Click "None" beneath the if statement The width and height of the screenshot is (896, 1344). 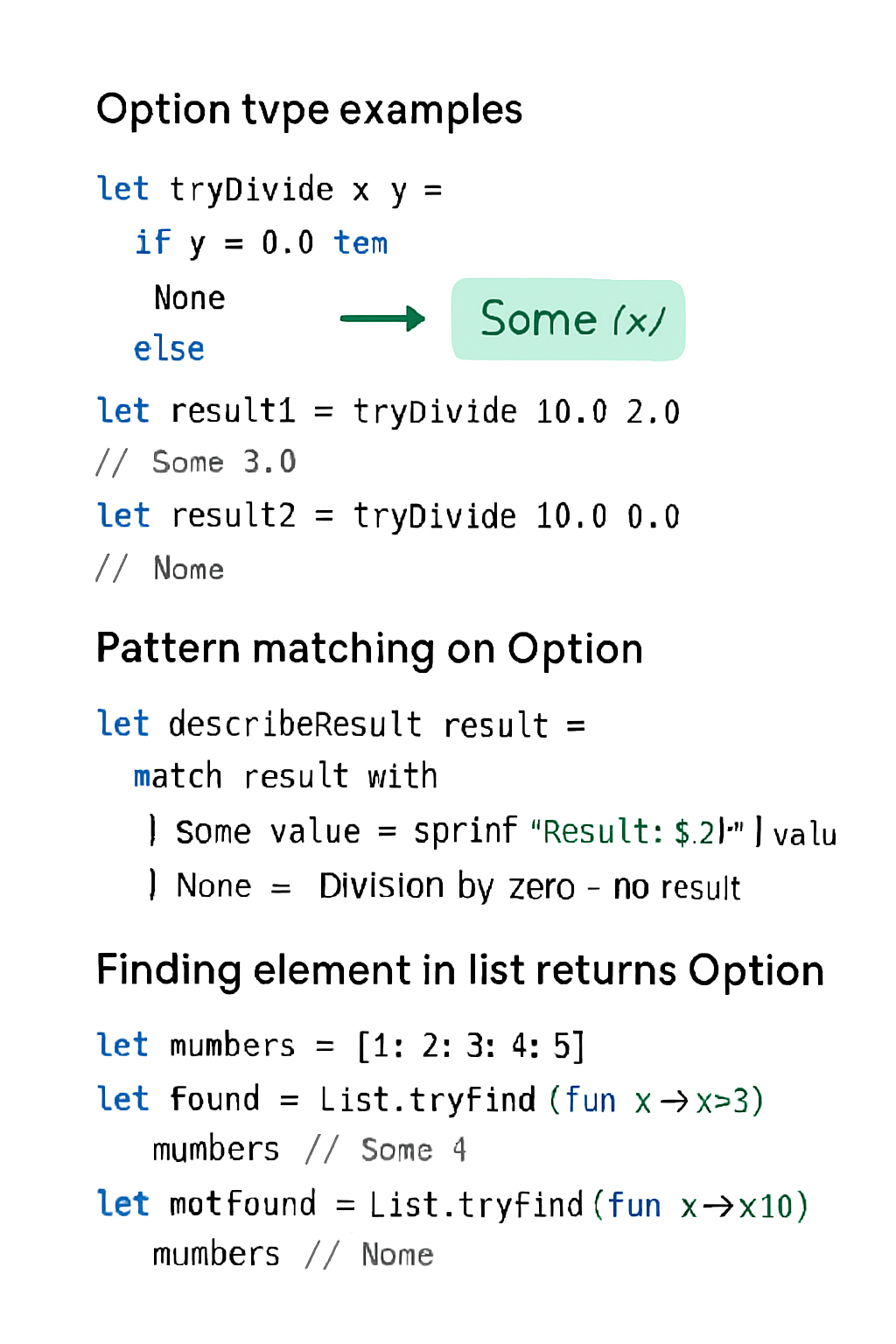coord(190,298)
